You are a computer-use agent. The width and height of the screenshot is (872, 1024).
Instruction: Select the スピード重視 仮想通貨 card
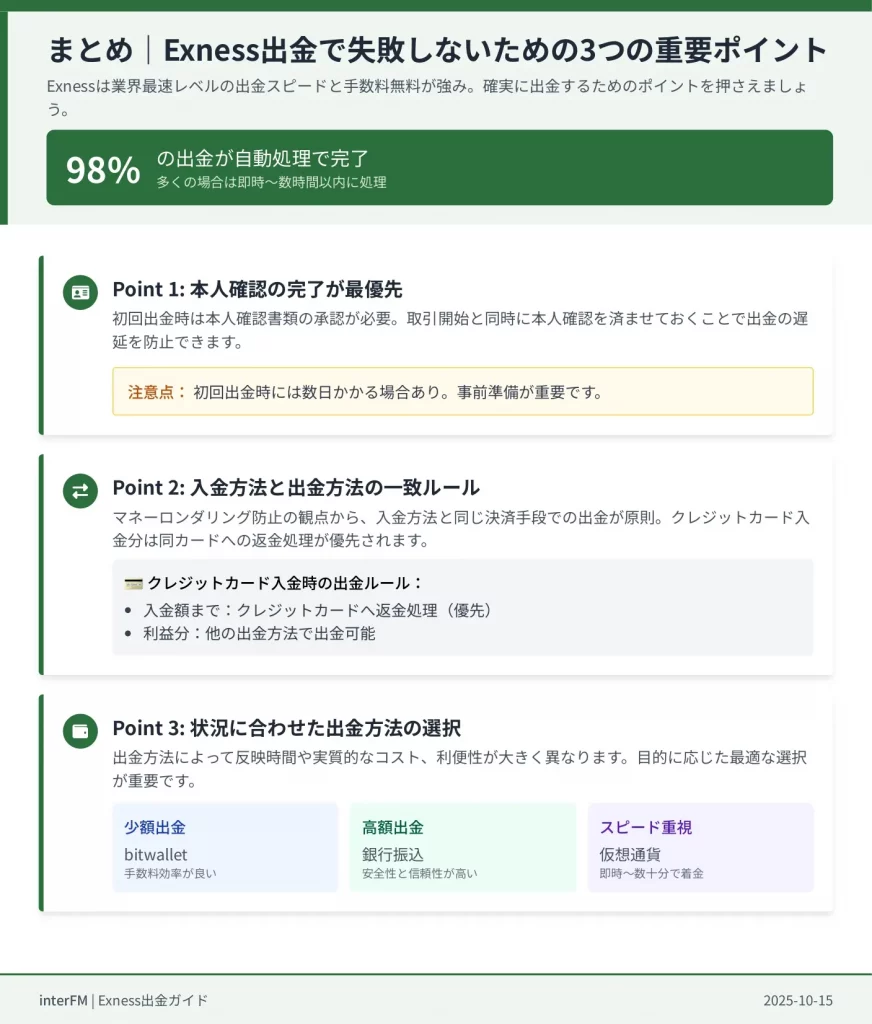700,847
